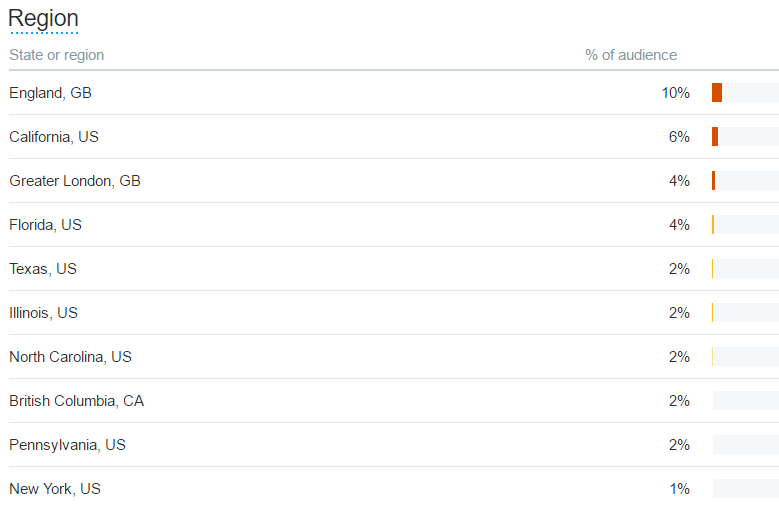Click the audience bar for England
The image size is (779, 523).
745,93
